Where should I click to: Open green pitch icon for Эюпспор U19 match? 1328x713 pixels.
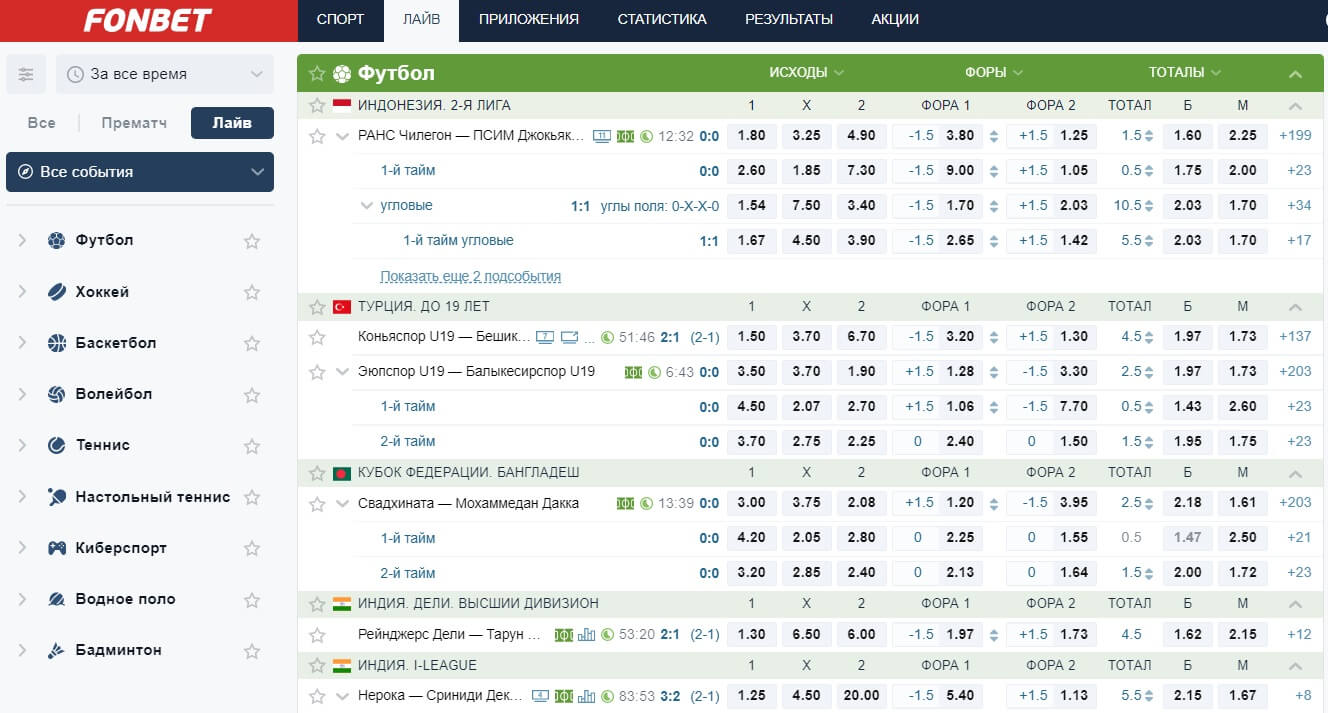pos(633,372)
